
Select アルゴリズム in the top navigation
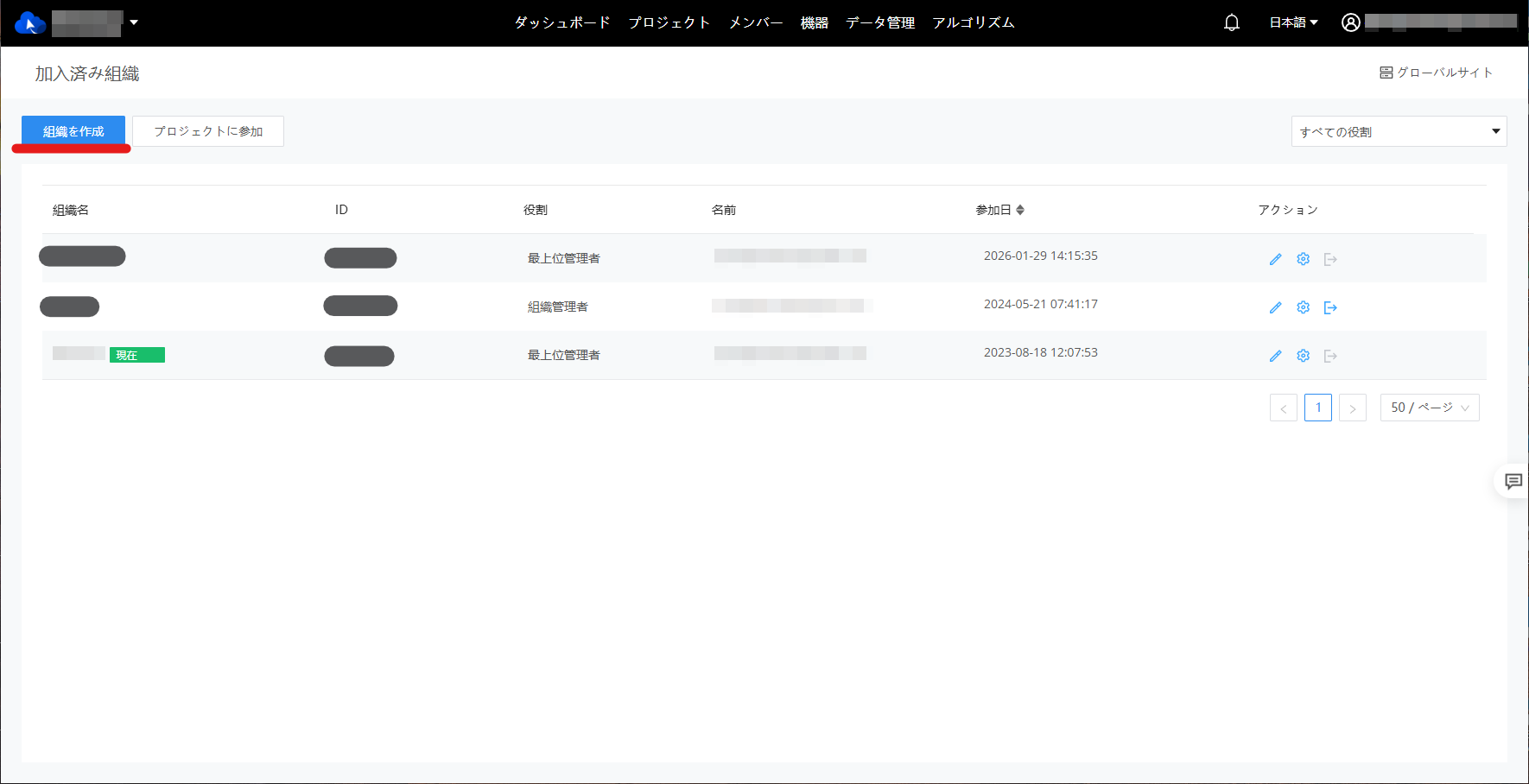point(973,22)
